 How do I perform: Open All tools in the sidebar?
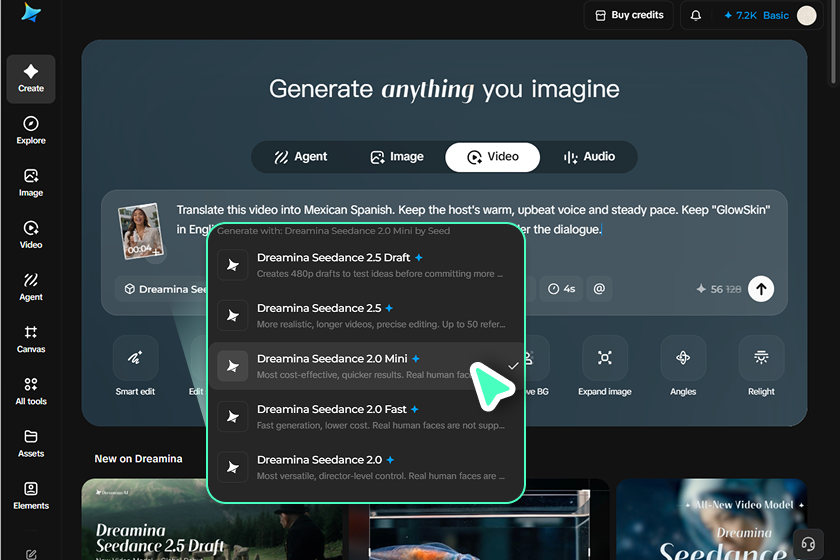coord(31,391)
